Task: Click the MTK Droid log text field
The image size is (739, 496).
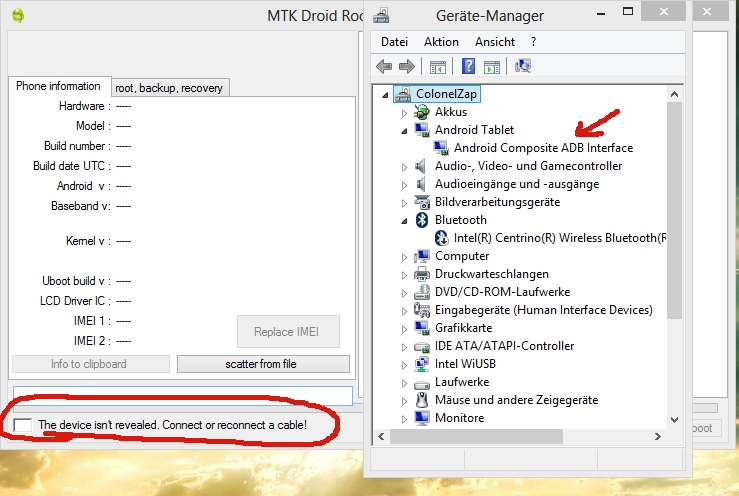Action: 183,396
